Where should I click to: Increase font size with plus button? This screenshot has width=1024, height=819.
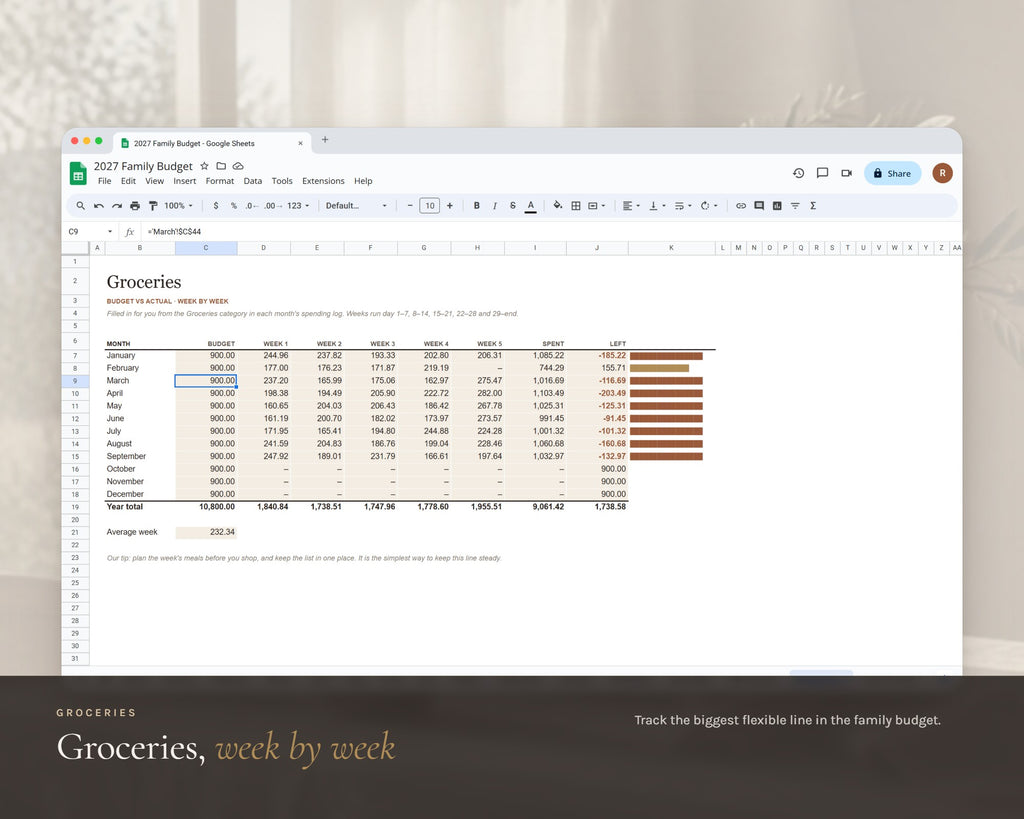(449, 206)
